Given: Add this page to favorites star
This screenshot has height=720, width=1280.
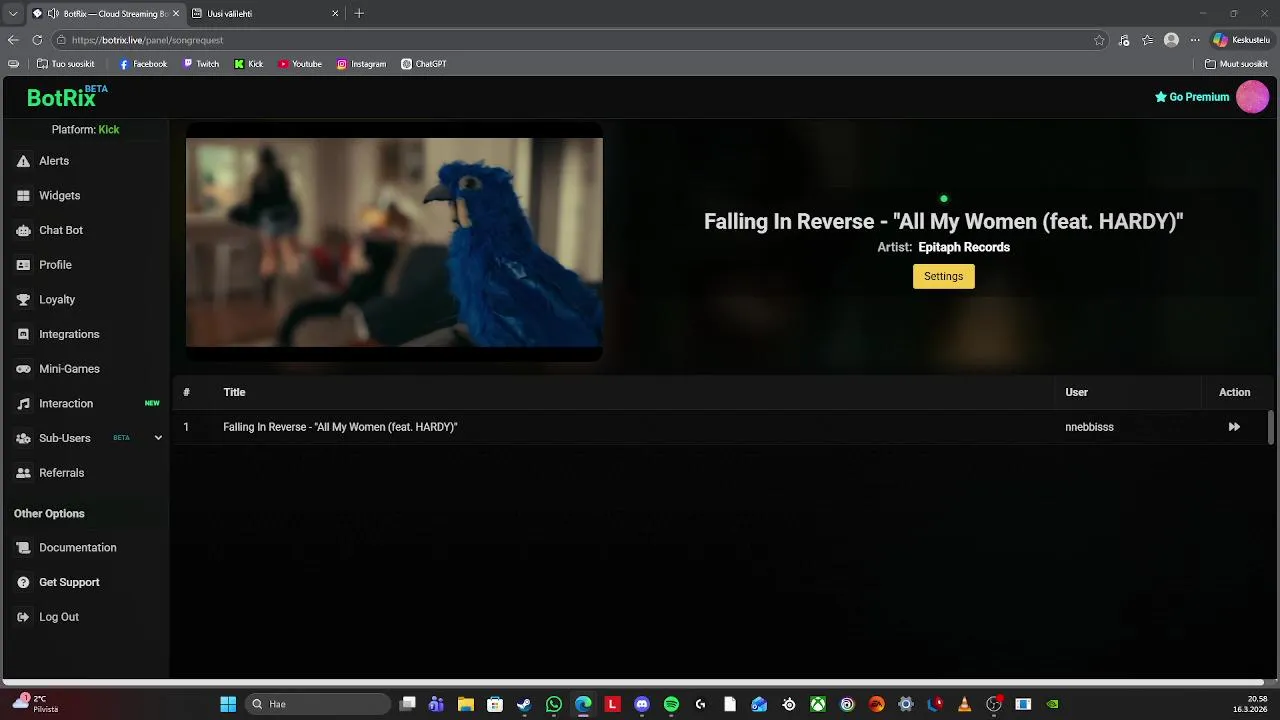Looking at the screenshot, I should click(x=1099, y=40).
